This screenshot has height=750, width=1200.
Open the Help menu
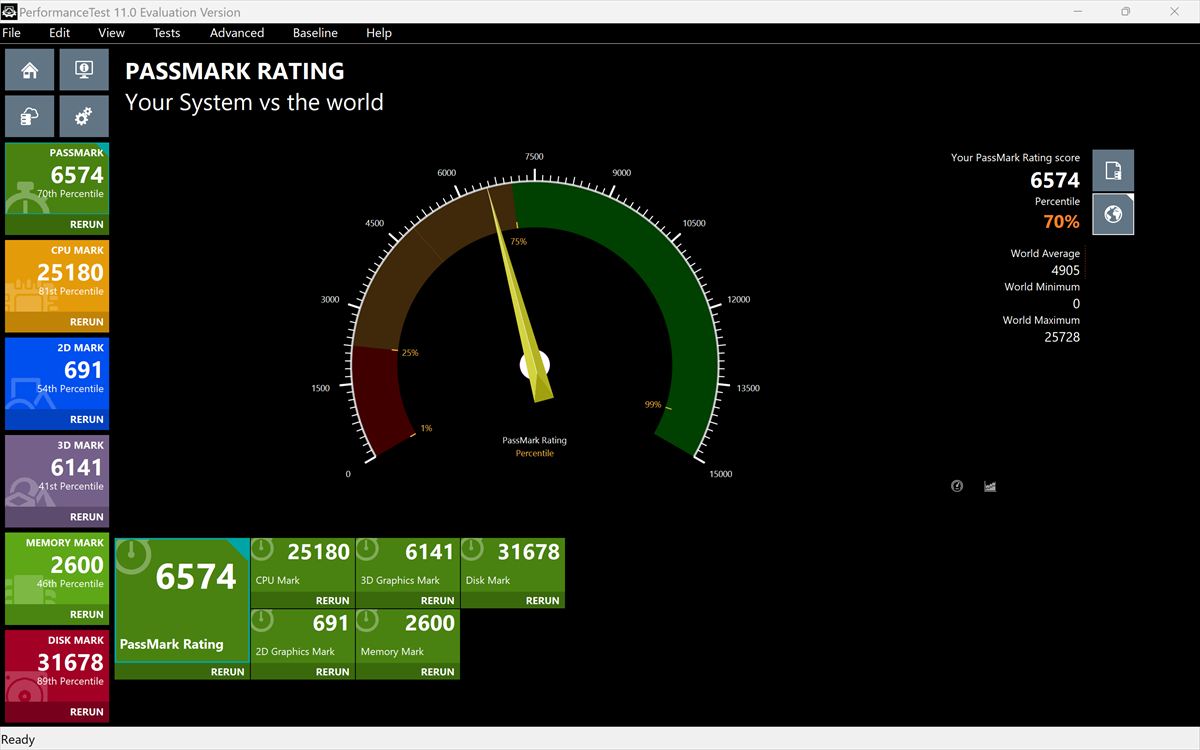click(379, 33)
